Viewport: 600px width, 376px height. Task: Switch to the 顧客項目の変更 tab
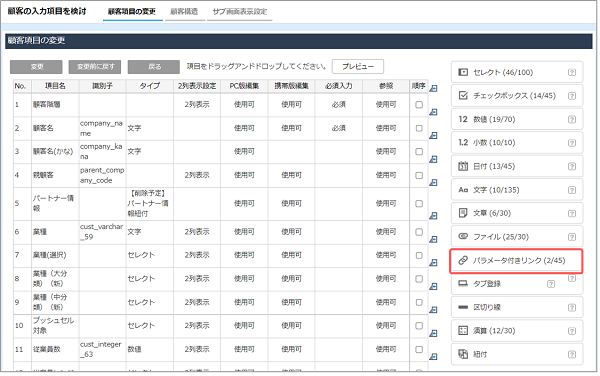pyautogui.click(x=132, y=11)
